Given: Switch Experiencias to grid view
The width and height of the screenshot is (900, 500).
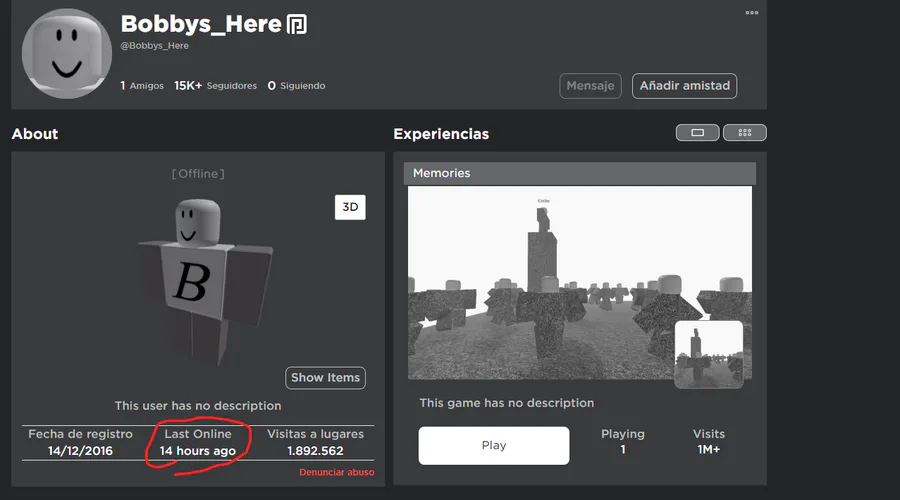Looking at the screenshot, I should pyautogui.click(x=744, y=133).
